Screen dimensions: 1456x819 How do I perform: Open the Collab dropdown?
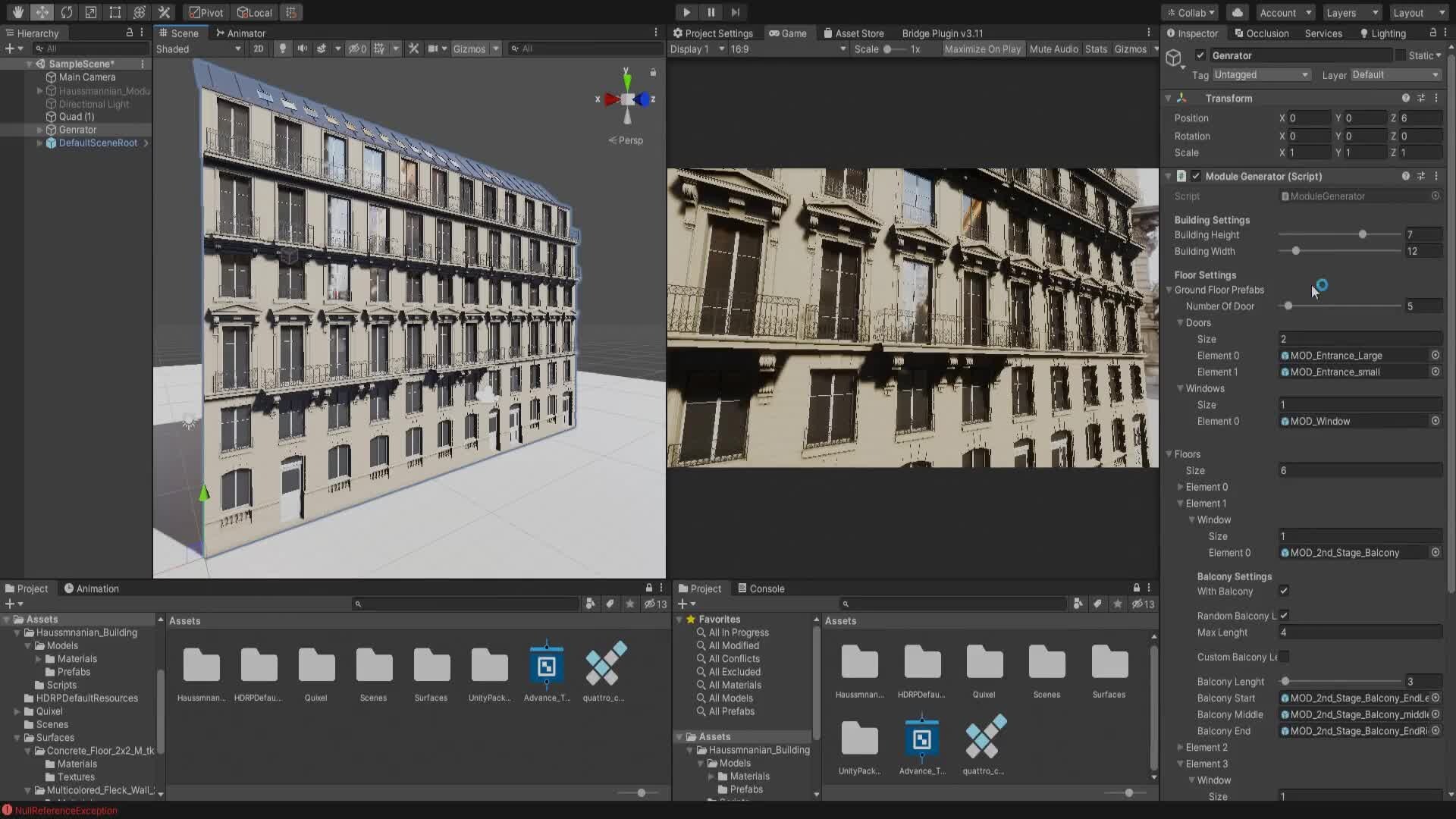pyautogui.click(x=1189, y=12)
